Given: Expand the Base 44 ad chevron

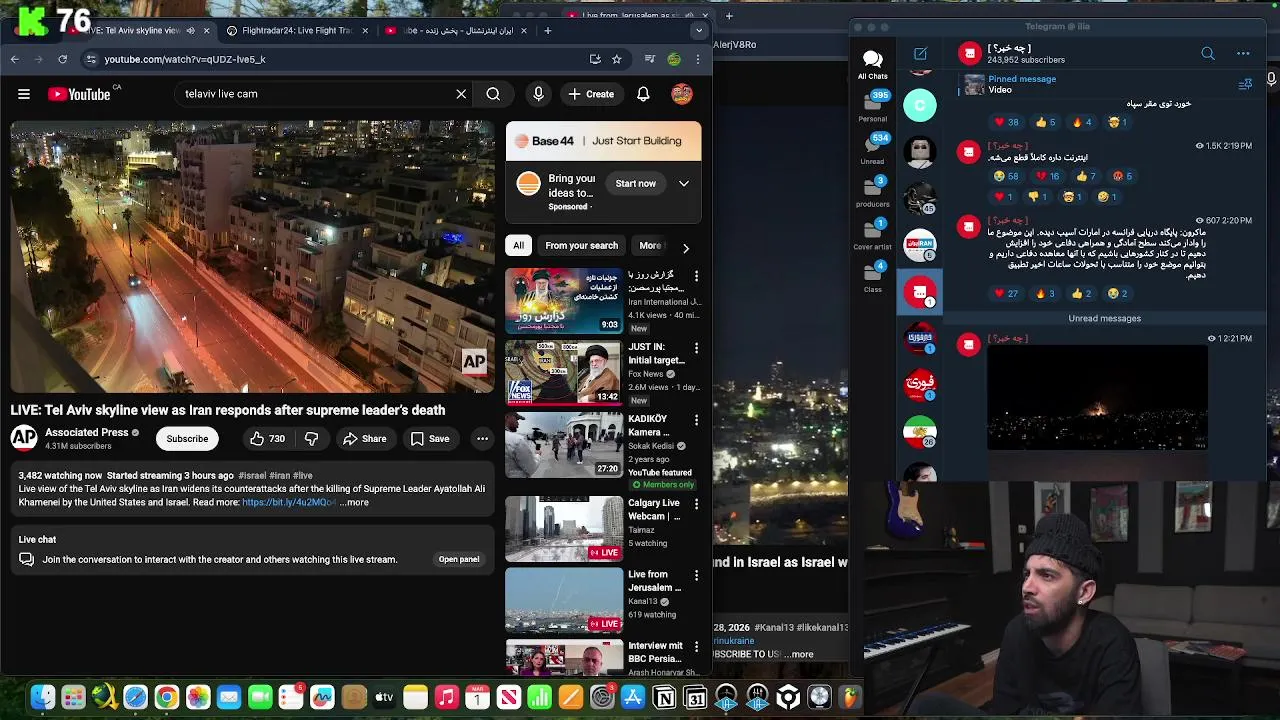Looking at the screenshot, I should pos(684,184).
